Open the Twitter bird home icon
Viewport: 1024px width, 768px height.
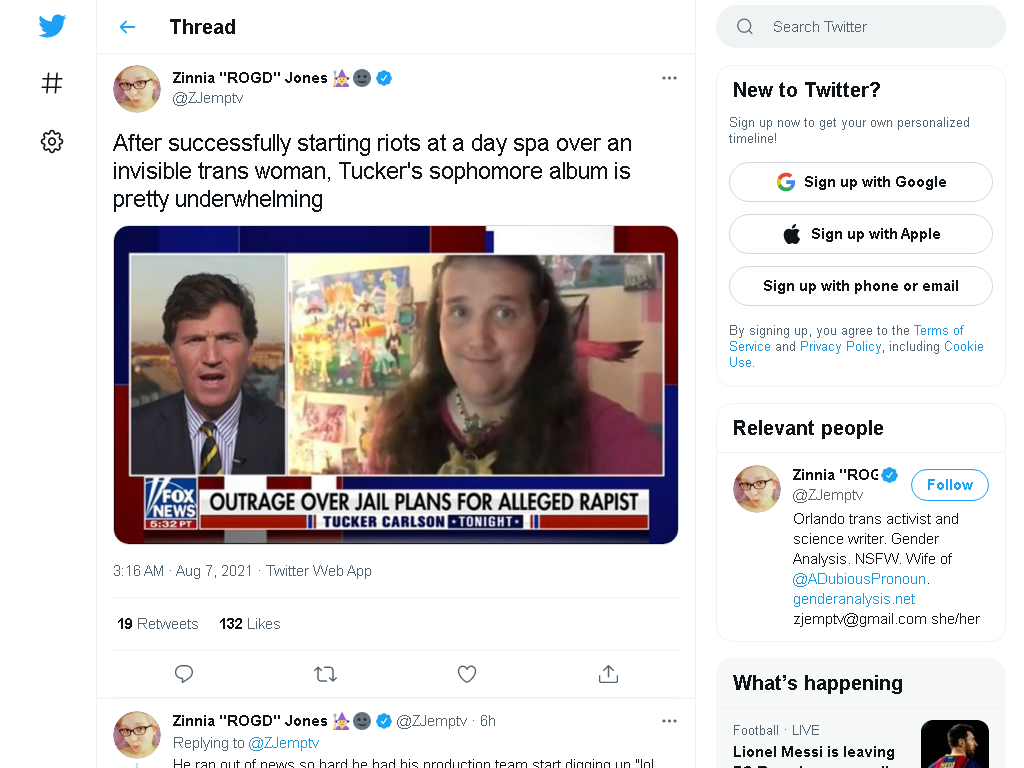(52, 26)
